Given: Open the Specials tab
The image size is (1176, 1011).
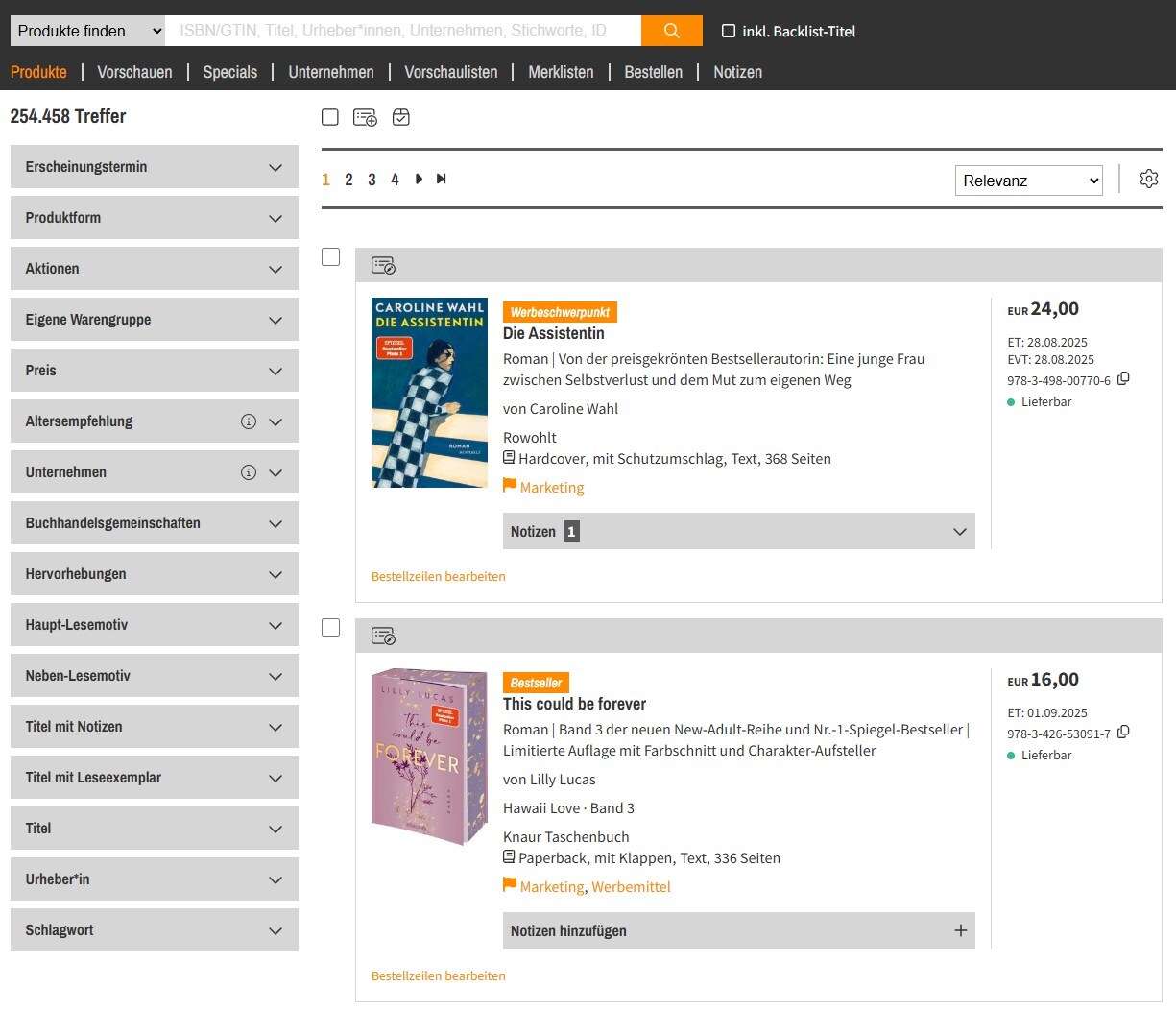Looking at the screenshot, I should tap(230, 72).
